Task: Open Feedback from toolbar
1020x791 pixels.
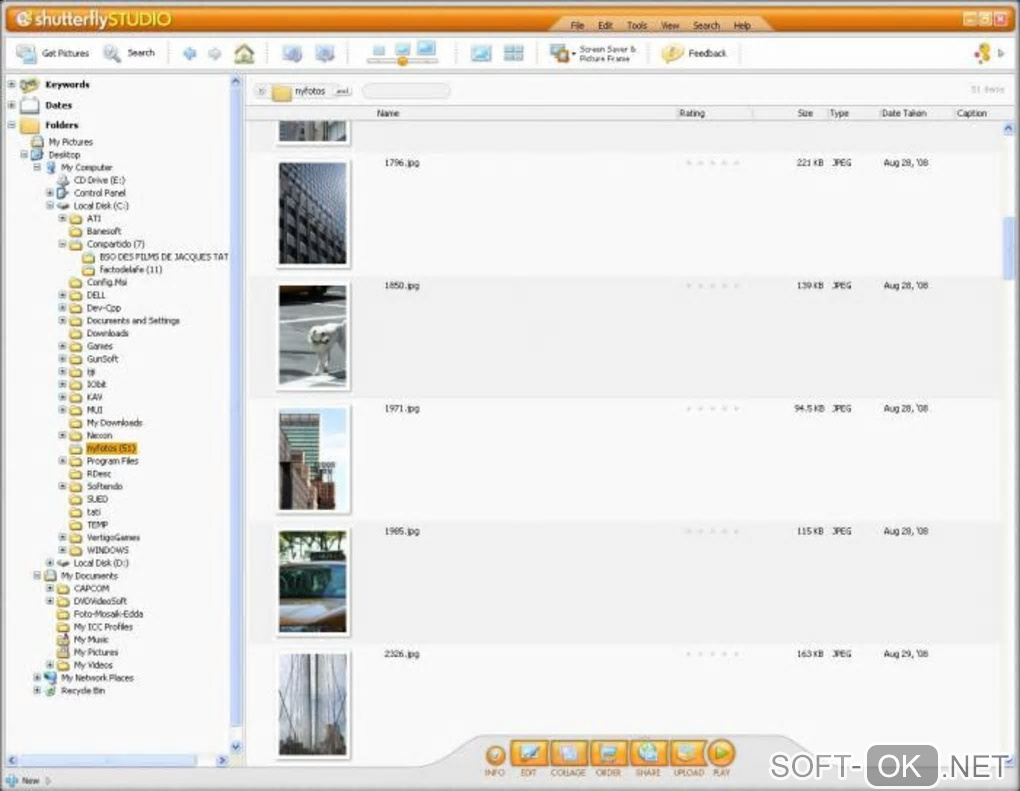Action: tap(694, 53)
